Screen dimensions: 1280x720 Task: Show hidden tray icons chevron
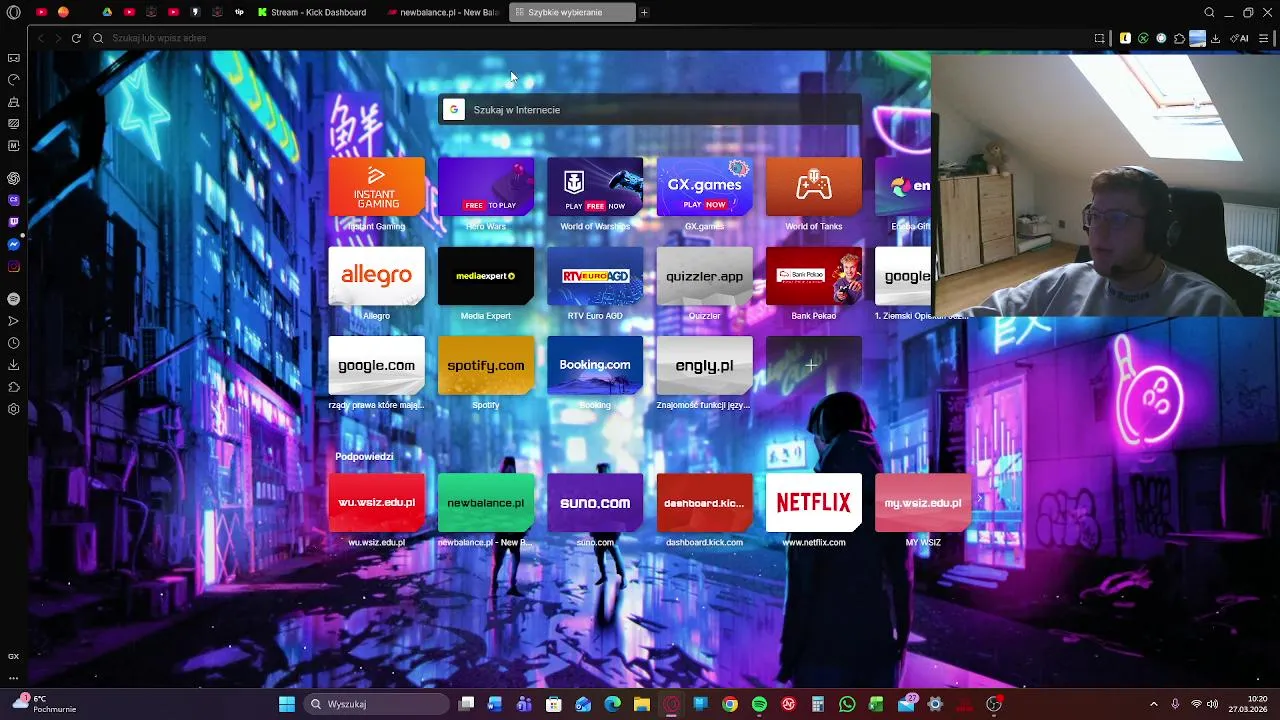click(x=1153, y=704)
